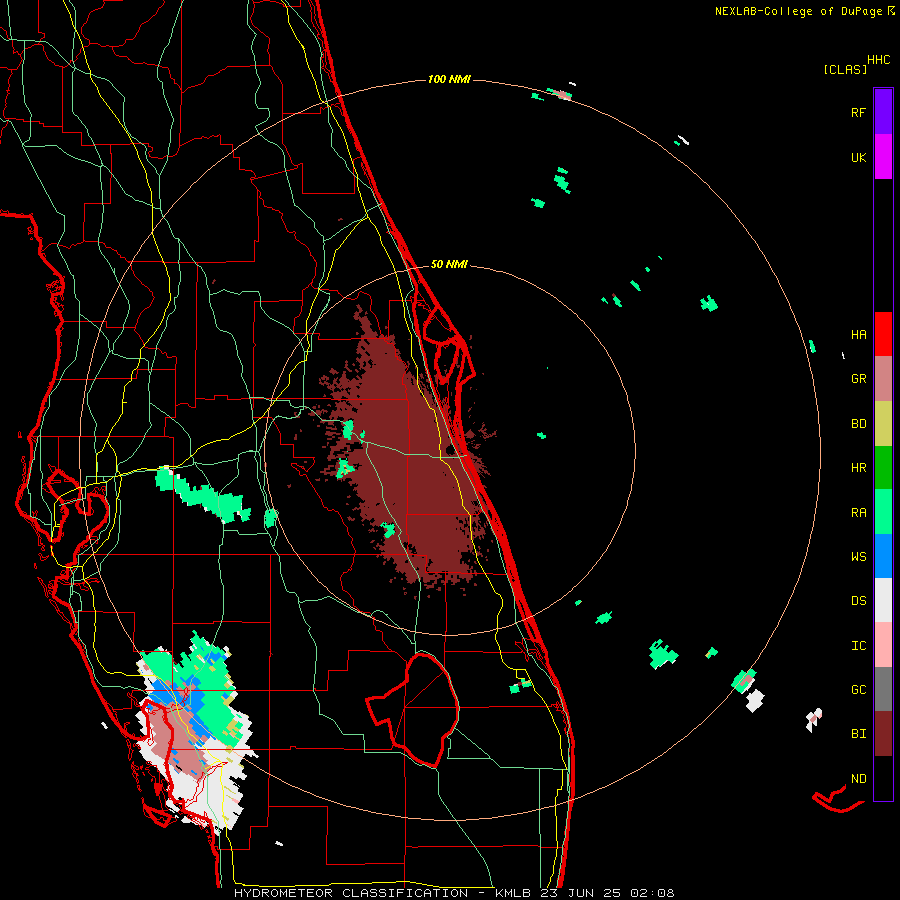The height and width of the screenshot is (900, 900).
Task: Click the ND legend label
Action: 859,779
